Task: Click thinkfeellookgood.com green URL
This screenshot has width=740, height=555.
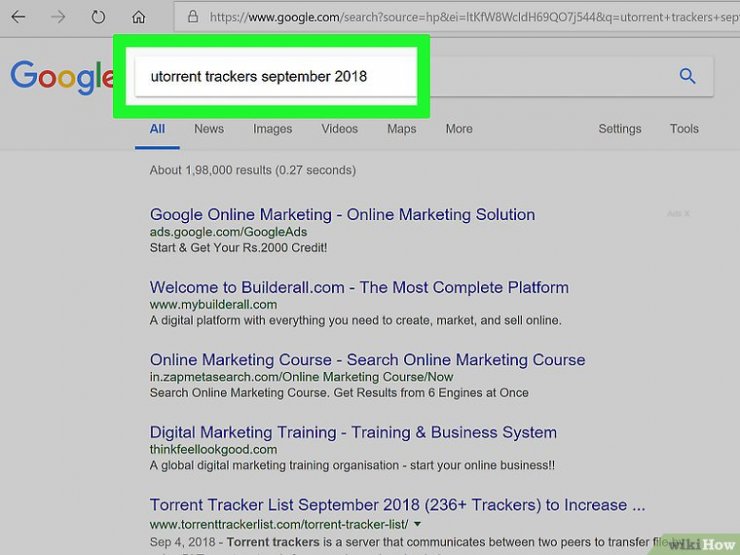Action: click(x=213, y=450)
